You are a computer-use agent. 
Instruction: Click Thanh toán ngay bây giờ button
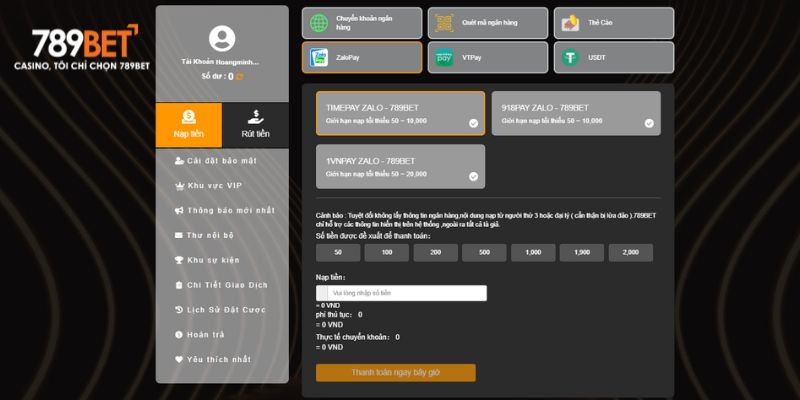396,372
